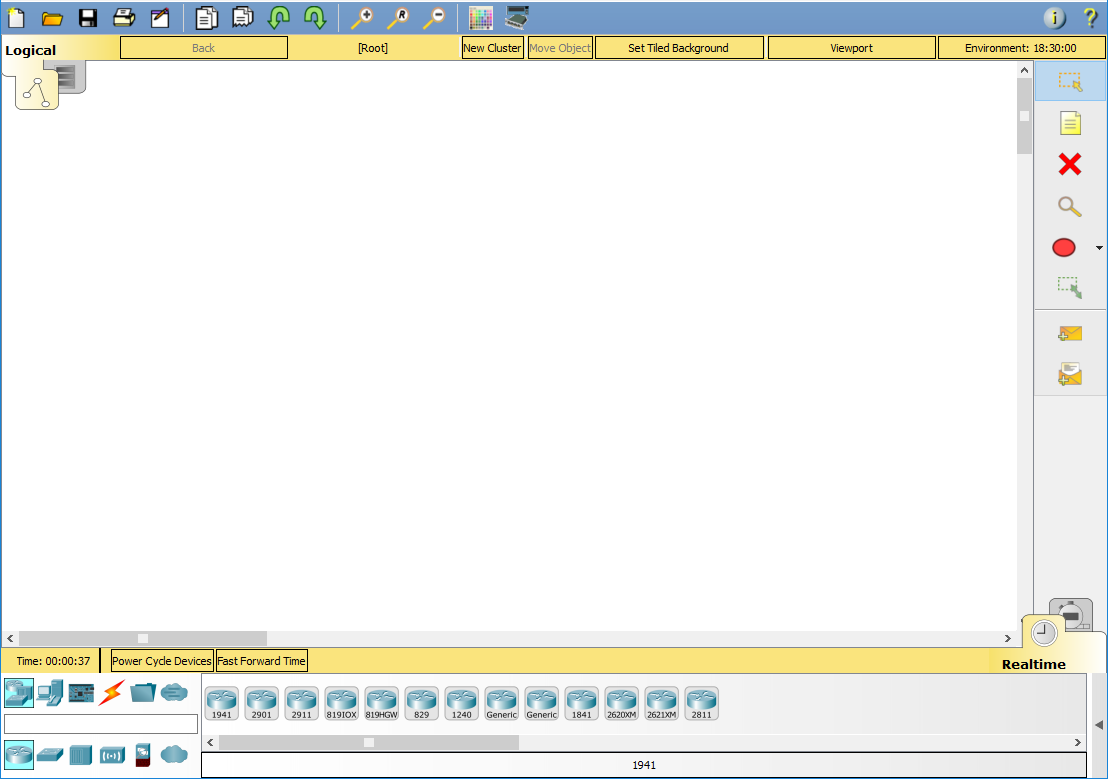The width and height of the screenshot is (1108, 779).
Task: Pick the Resize Shape tool
Action: coord(1070,288)
